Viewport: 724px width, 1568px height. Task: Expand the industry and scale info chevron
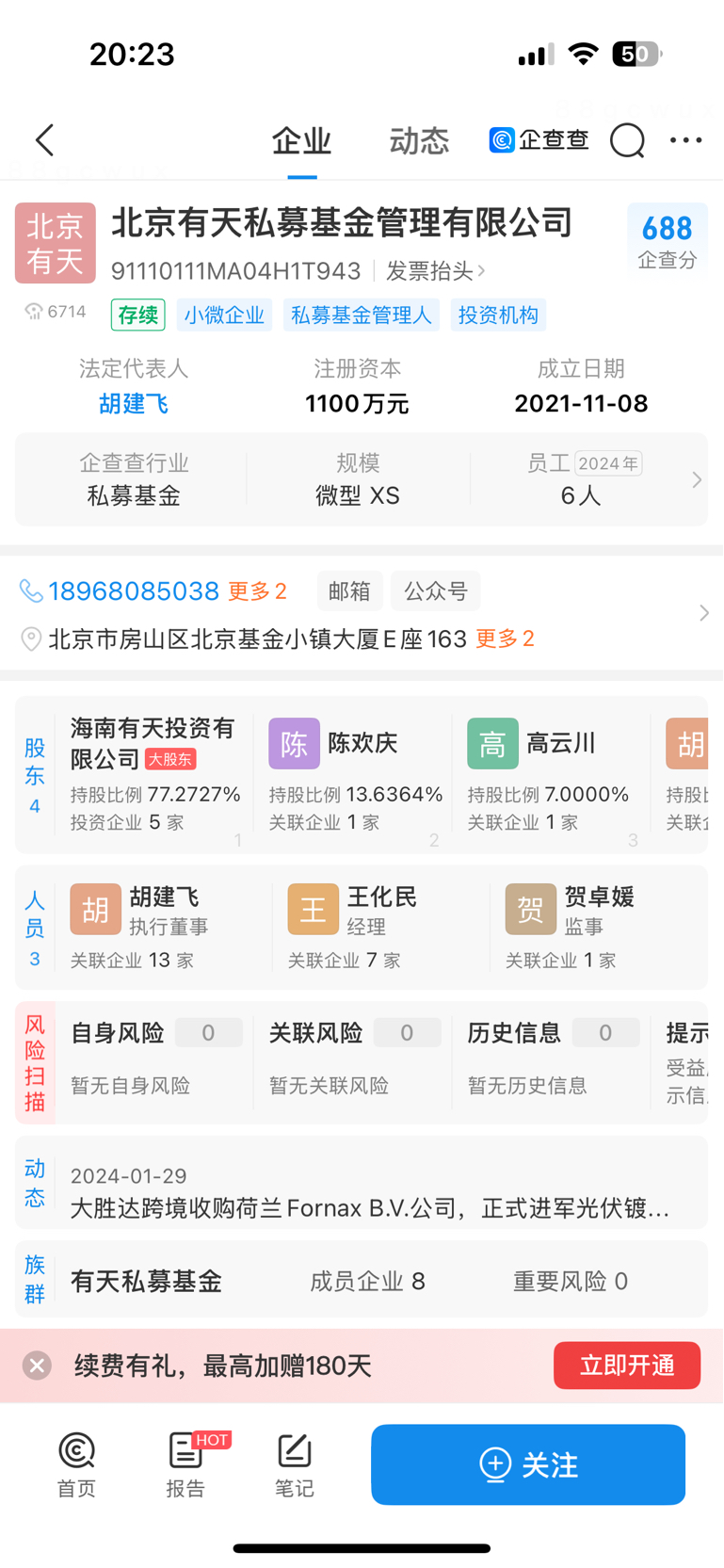[x=697, y=479]
